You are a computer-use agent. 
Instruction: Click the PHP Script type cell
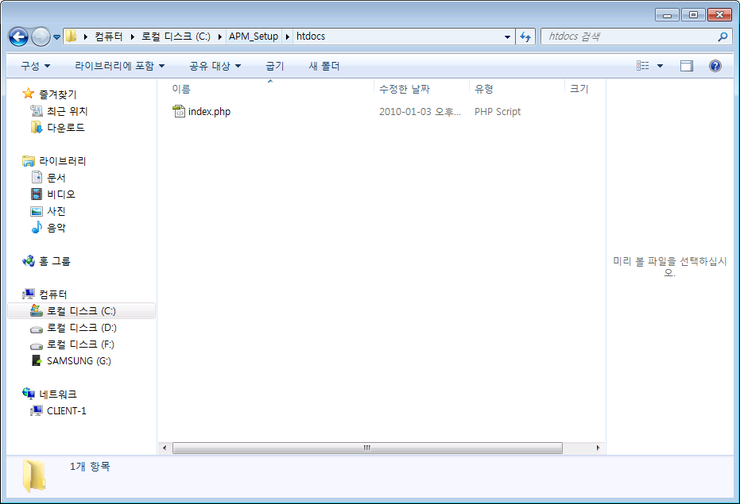497,112
